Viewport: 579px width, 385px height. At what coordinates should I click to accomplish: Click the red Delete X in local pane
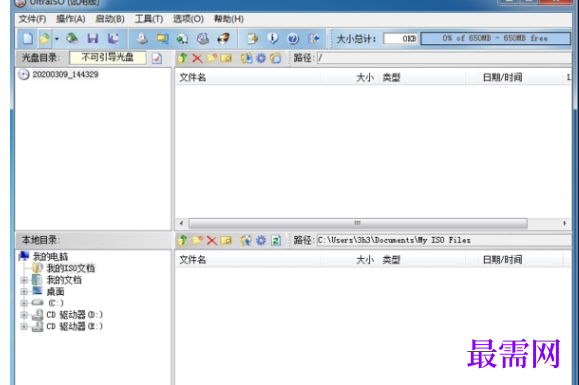(212, 241)
